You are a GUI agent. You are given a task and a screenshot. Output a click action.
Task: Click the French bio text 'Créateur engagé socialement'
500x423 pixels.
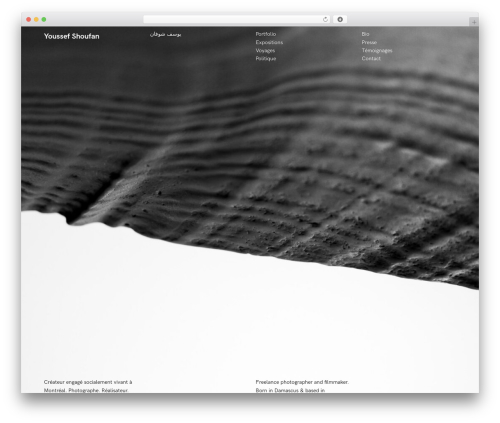(78, 382)
